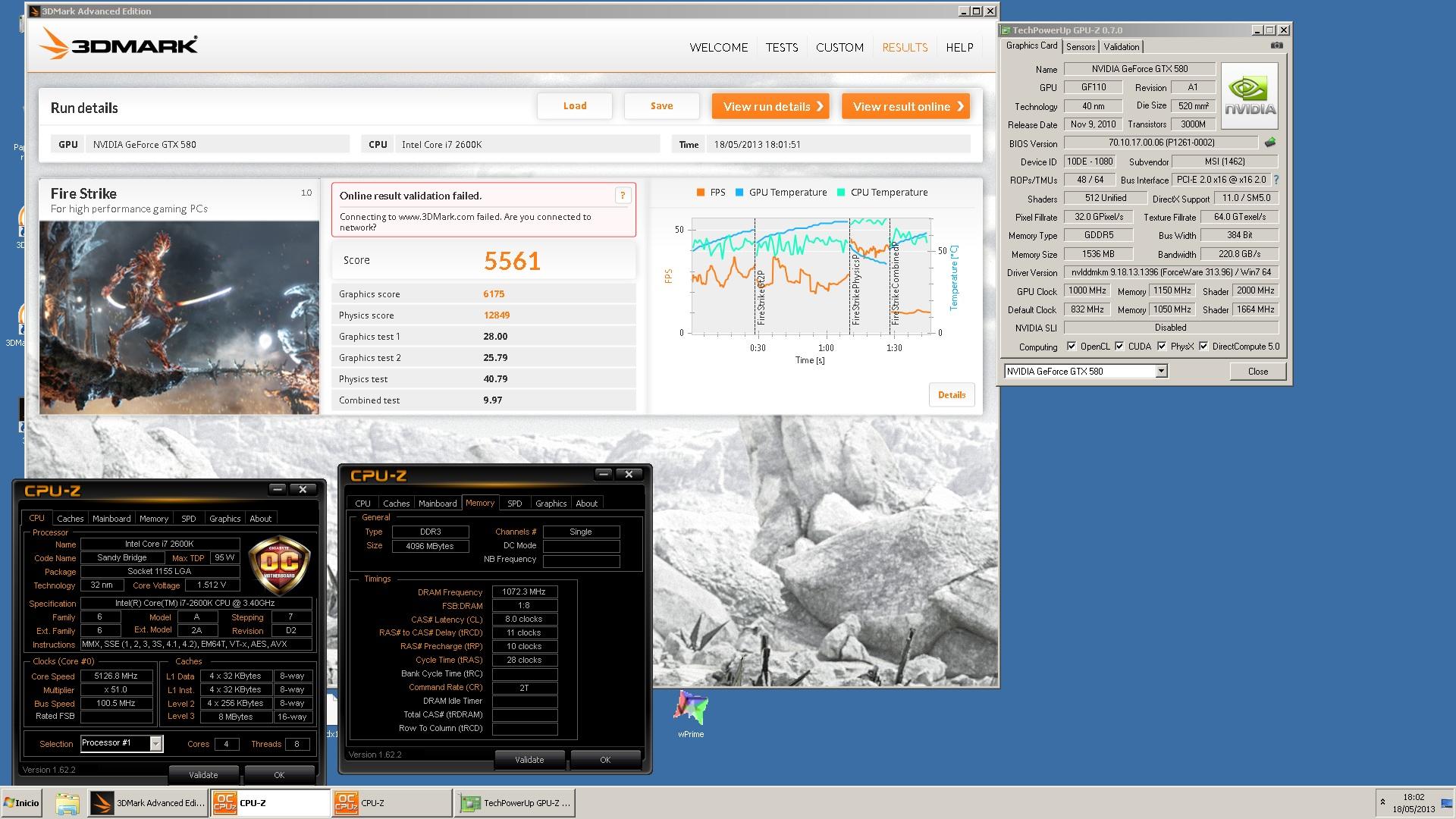The height and width of the screenshot is (819, 1456).
Task: Open SPD tab in right CPU-Z window
Action: click(x=514, y=504)
